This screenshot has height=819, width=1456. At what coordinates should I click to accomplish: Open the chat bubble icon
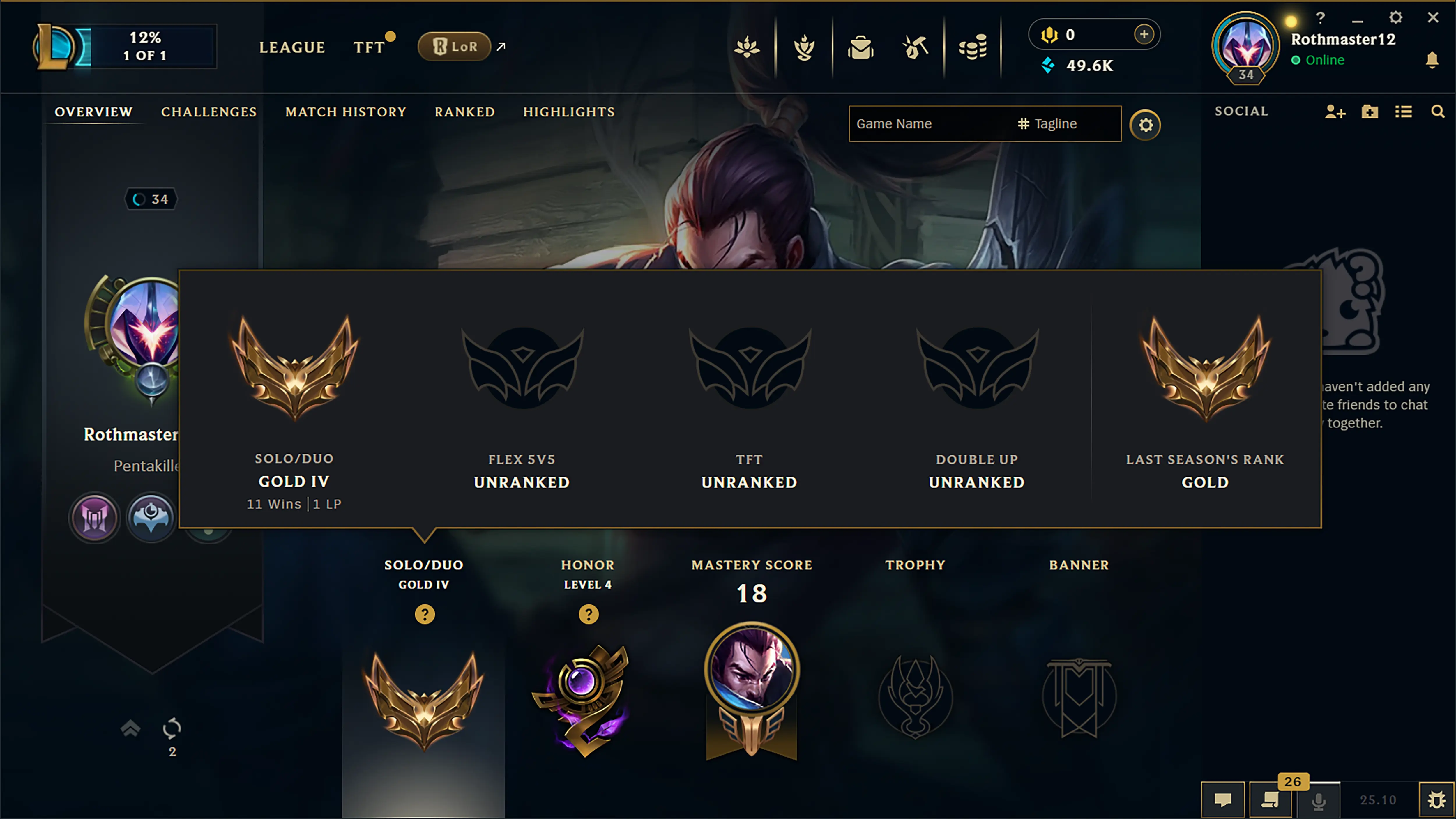coord(1222,799)
